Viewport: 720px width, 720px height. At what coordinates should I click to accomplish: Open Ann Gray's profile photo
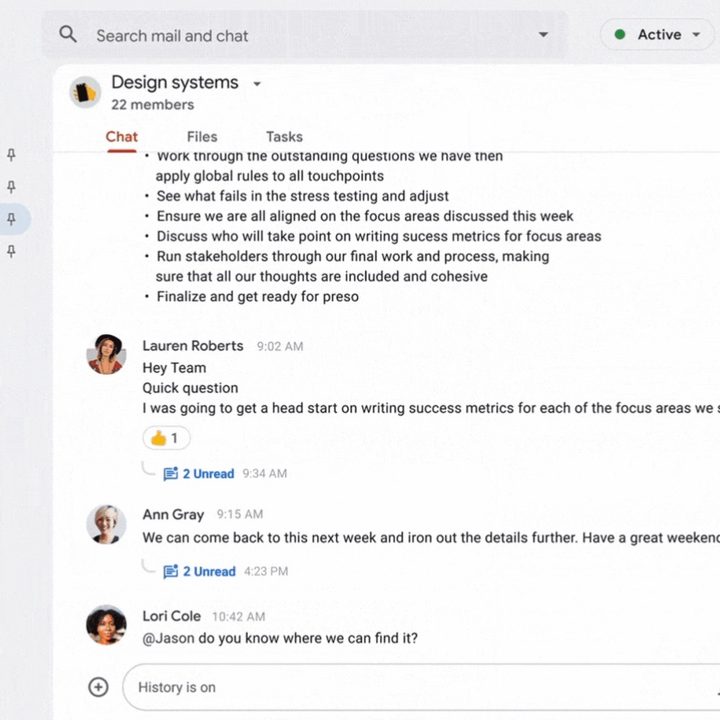(107, 525)
